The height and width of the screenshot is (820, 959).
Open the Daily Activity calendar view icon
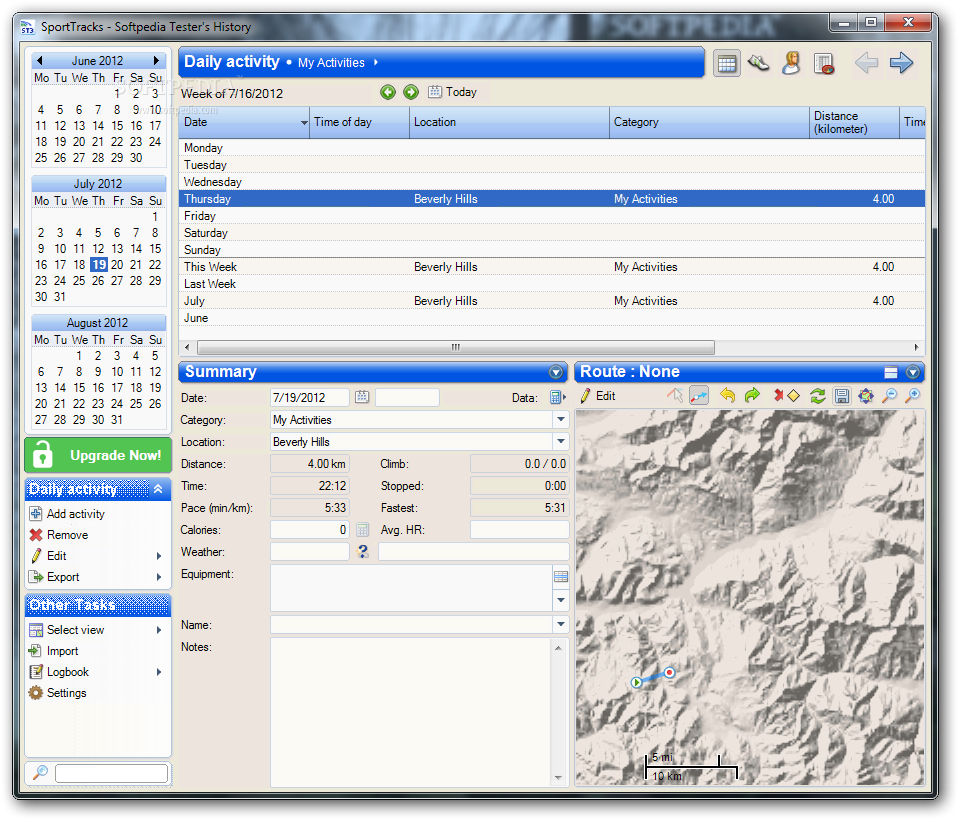[x=727, y=63]
